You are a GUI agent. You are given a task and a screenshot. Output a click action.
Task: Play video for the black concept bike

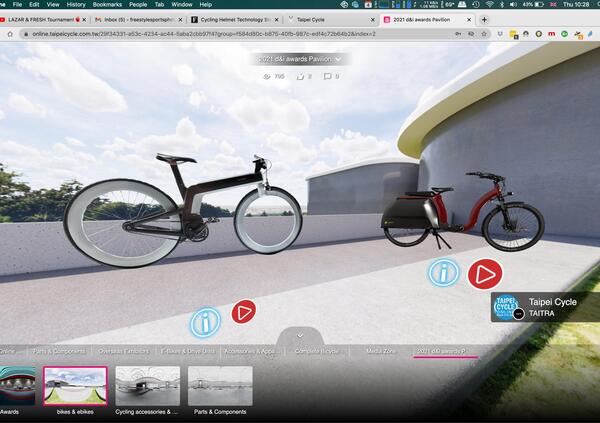pos(243,312)
